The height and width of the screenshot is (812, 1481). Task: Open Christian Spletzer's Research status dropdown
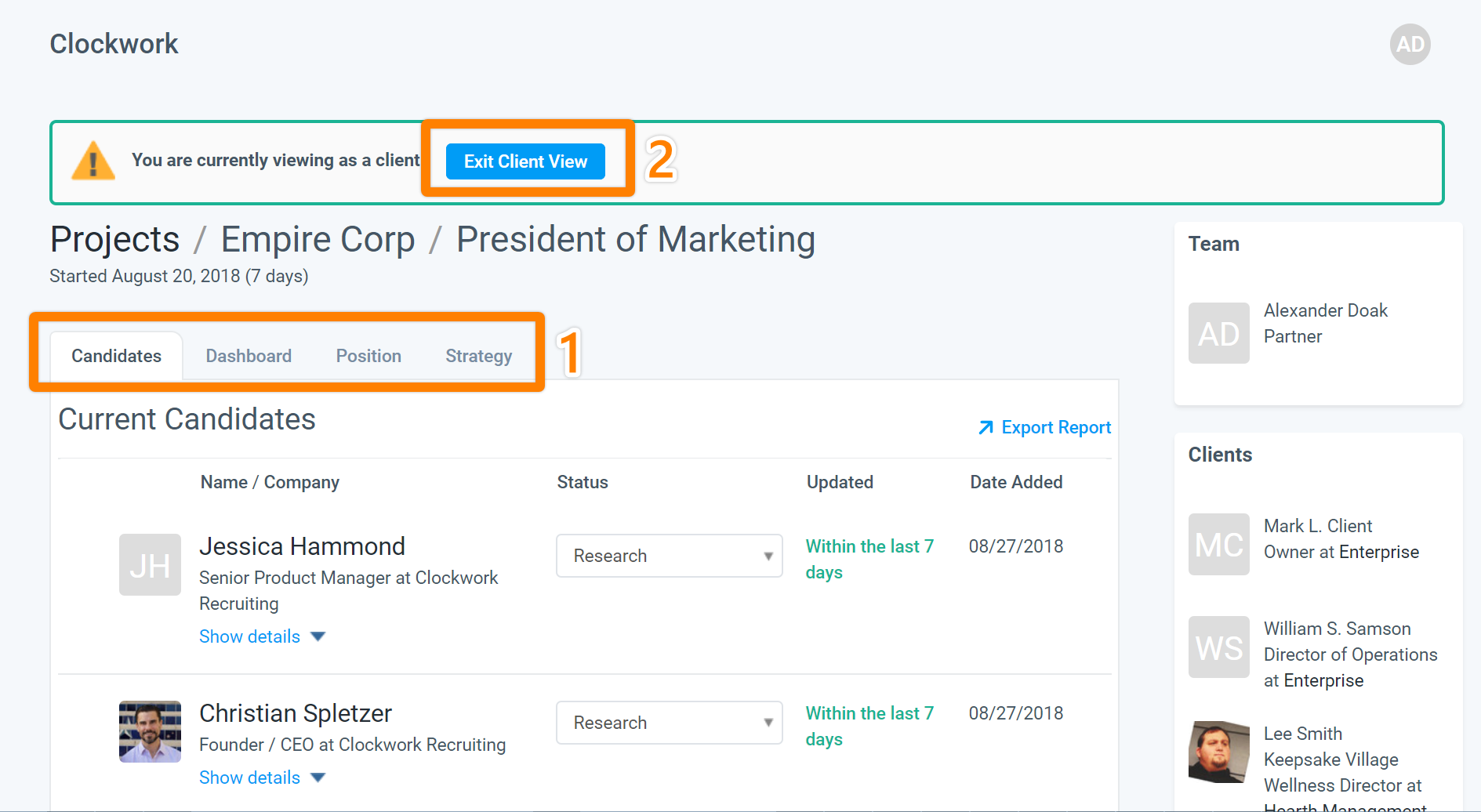click(668, 722)
